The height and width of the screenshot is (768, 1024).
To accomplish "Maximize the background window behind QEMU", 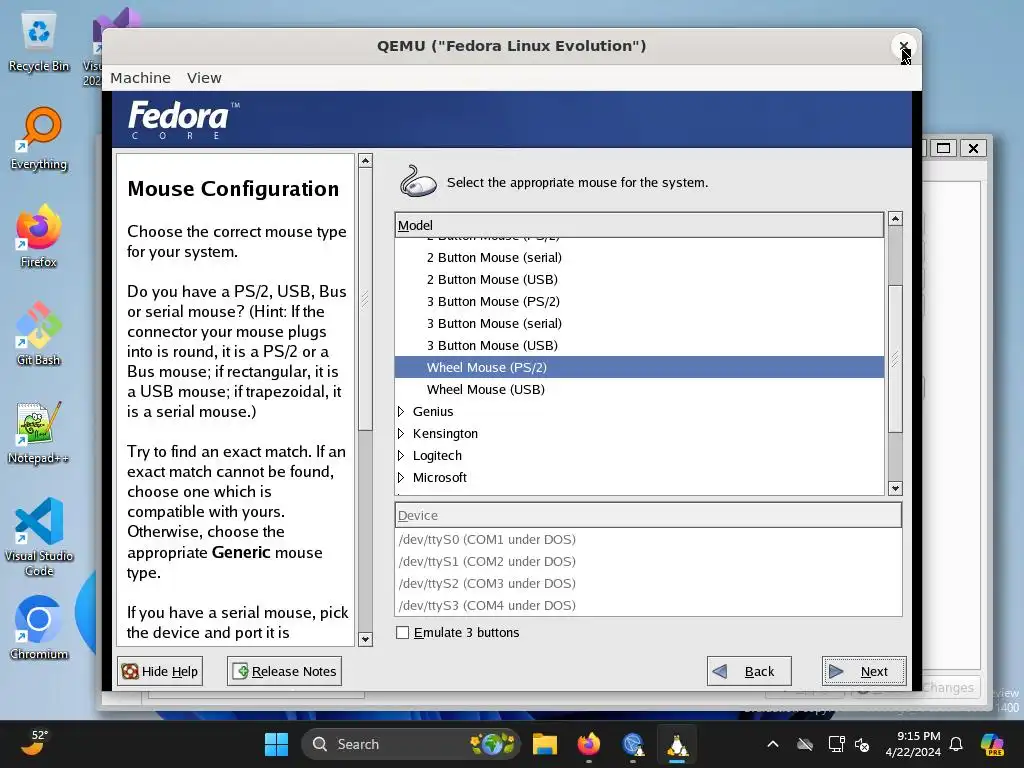I will coord(943,148).
